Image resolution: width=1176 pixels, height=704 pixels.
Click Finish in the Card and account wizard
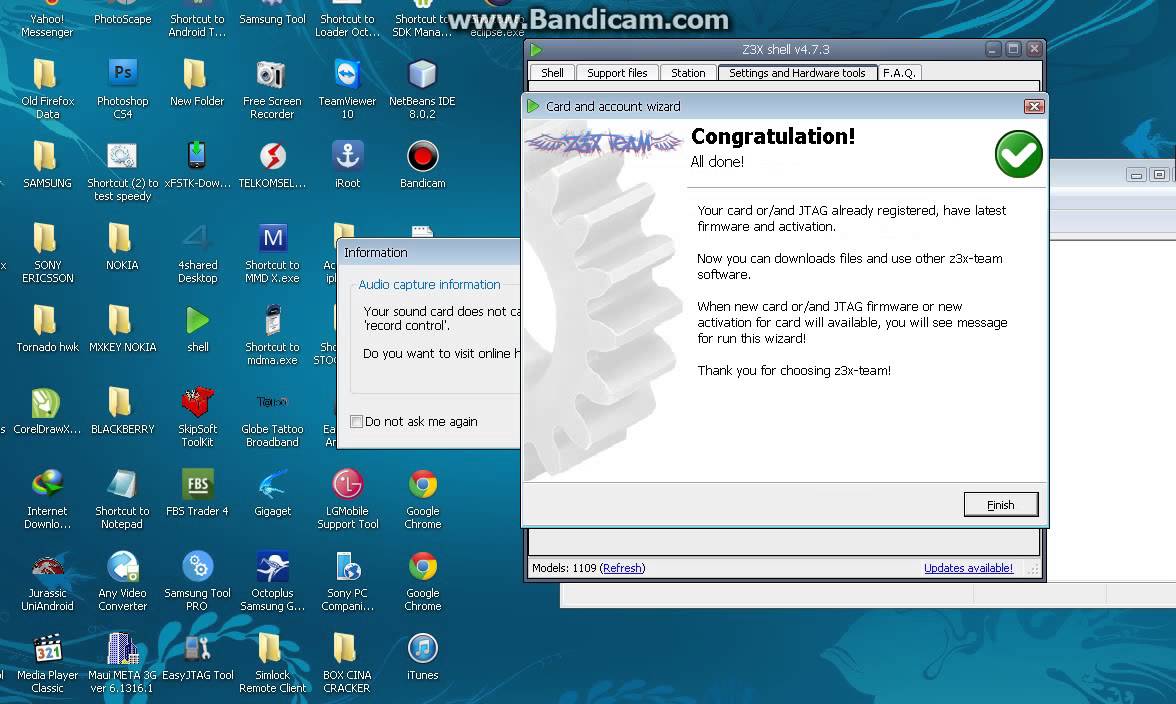(x=1000, y=505)
